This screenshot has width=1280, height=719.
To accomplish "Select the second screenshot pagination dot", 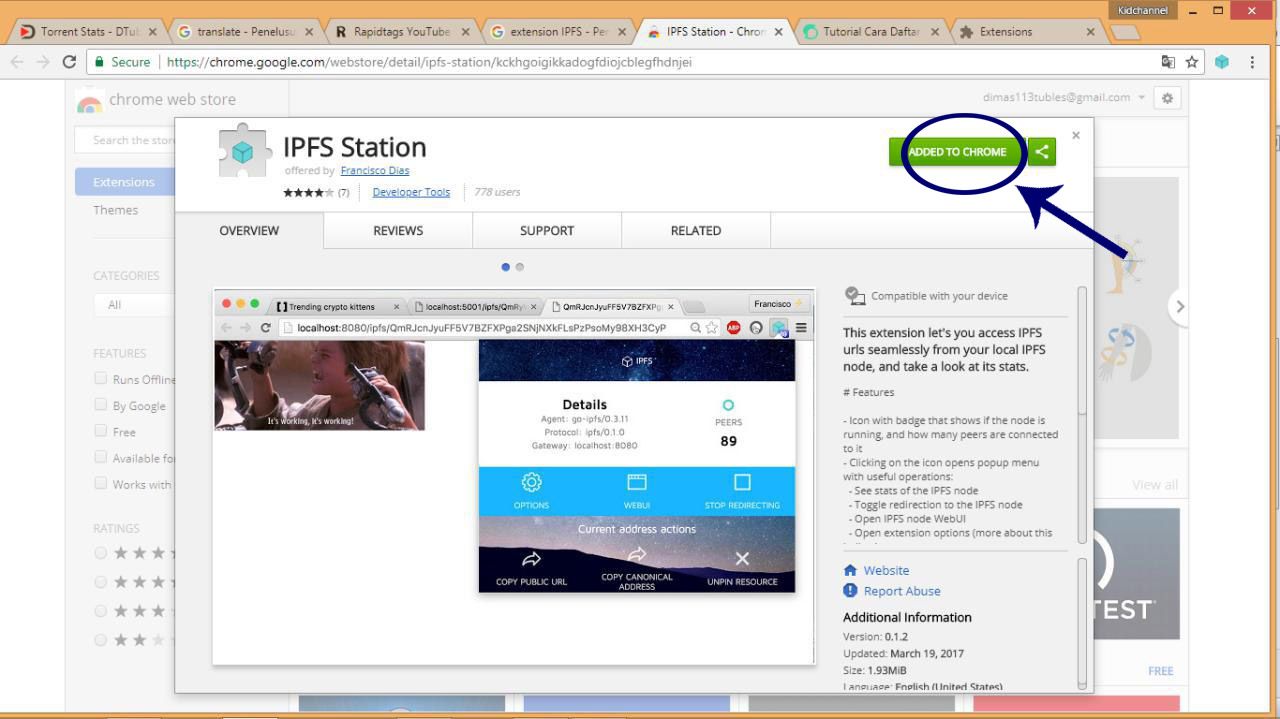I will point(520,267).
